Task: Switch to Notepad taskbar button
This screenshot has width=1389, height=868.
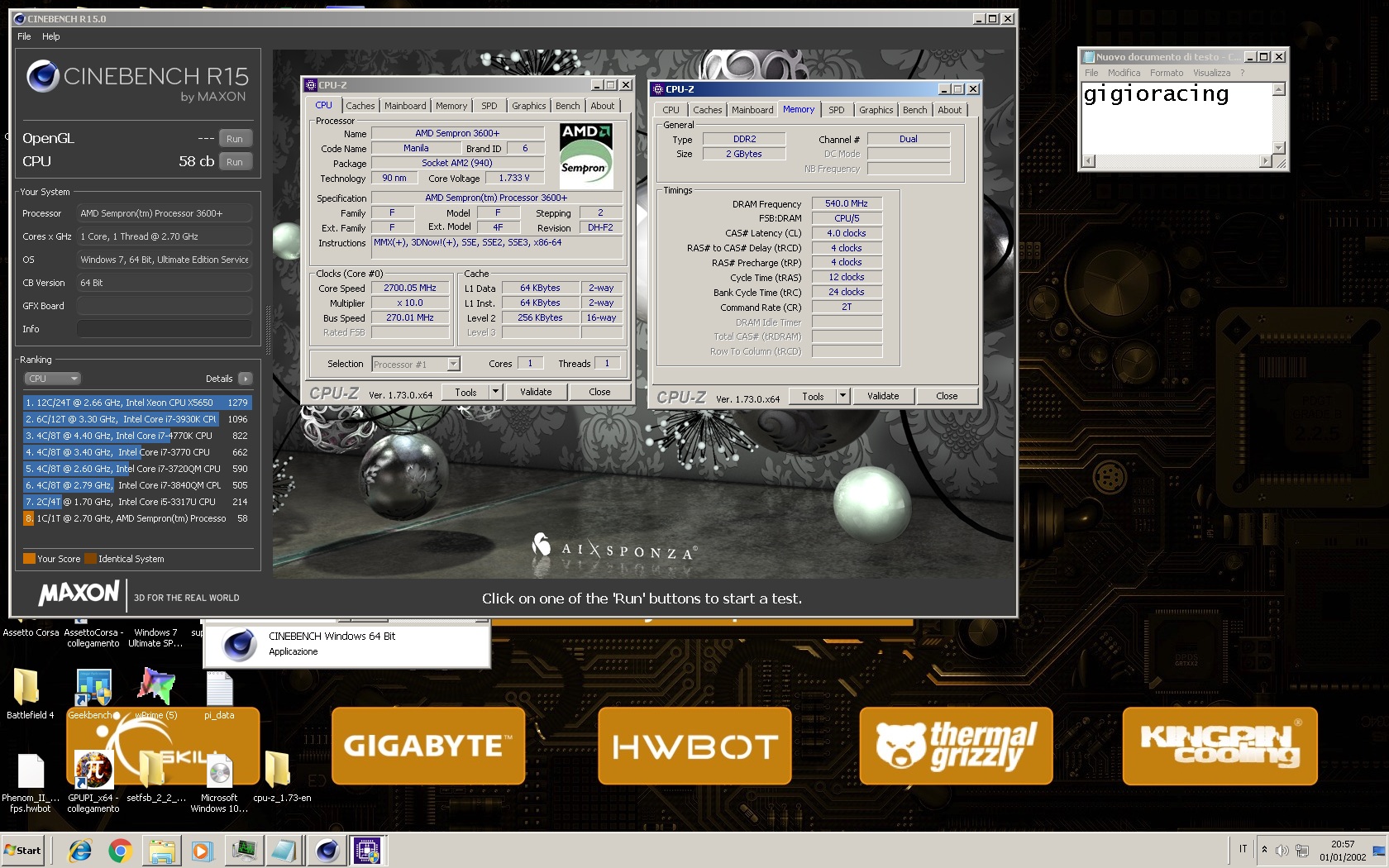Action: tap(284, 851)
